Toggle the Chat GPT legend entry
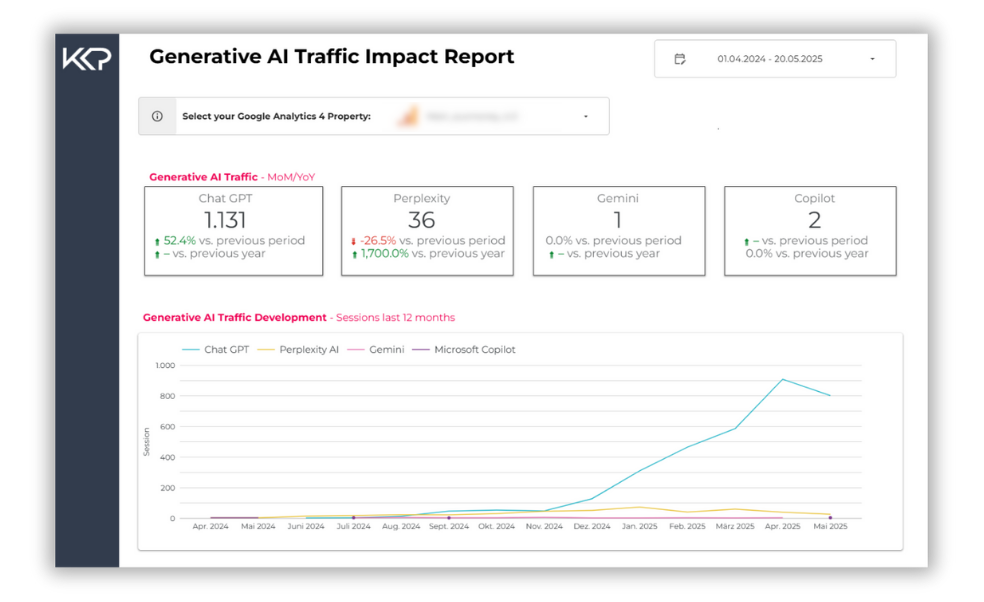The height and width of the screenshot is (602, 984). pyautogui.click(x=215, y=350)
